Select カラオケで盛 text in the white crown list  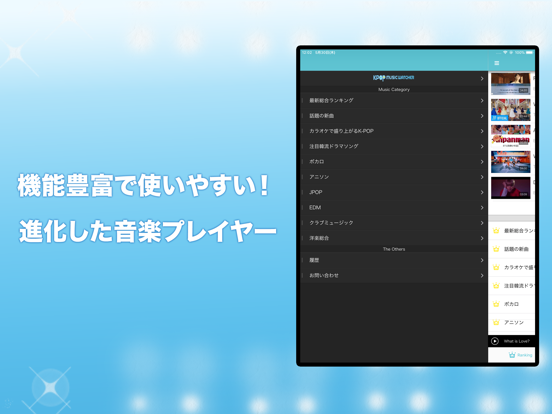(x=519, y=268)
